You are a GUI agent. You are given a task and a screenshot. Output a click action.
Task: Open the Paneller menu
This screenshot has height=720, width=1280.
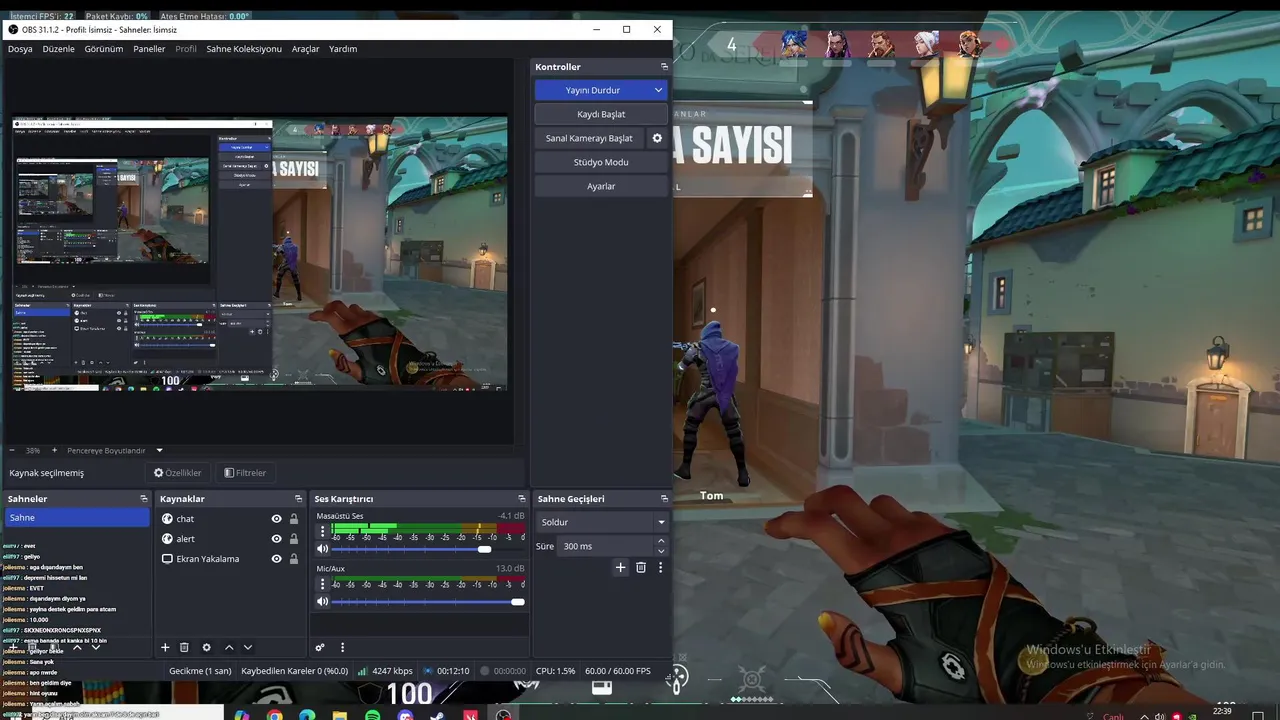[x=149, y=49]
